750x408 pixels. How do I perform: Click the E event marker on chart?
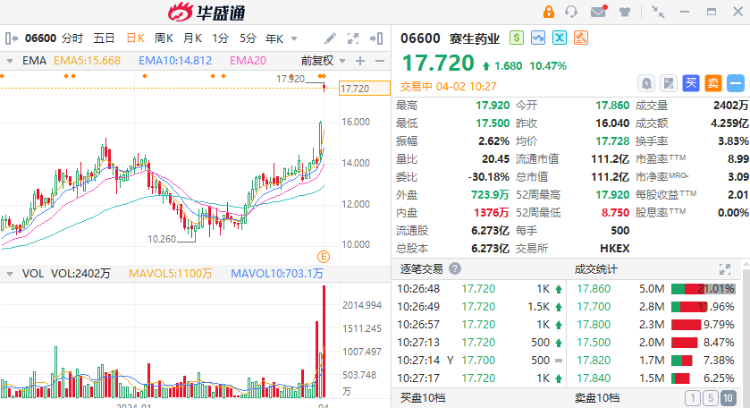(x=323, y=257)
